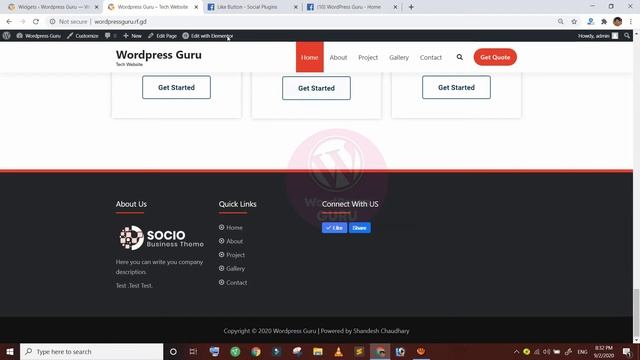The width and height of the screenshot is (640, 360).
Task: Open Howdy, admin account menu
Action: [x=598, y=36]
